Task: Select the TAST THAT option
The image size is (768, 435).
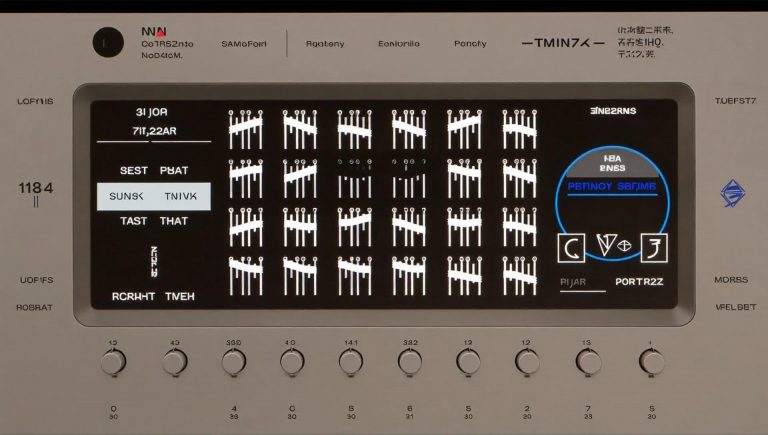Action: click(x=153, y=221)
